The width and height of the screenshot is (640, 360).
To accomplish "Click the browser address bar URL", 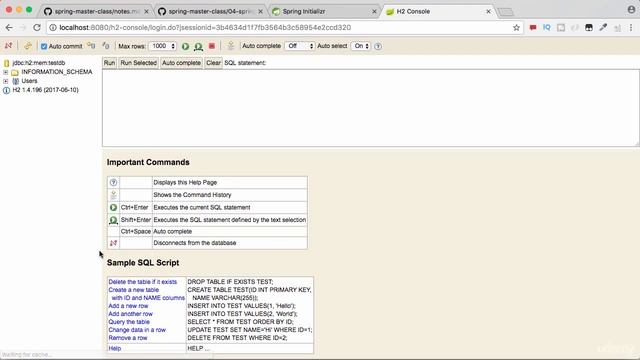I will click(205, 27).
